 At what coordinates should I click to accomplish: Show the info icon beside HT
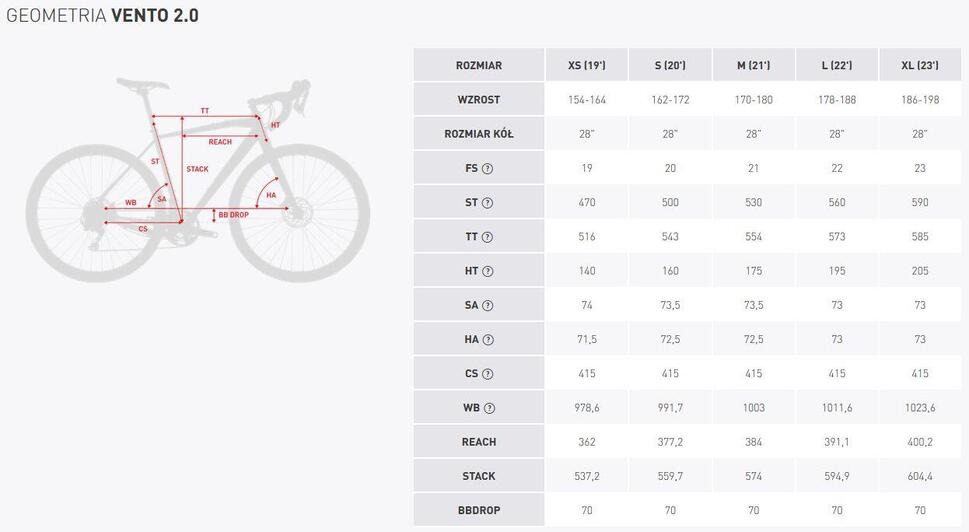[x=488, y=271]
